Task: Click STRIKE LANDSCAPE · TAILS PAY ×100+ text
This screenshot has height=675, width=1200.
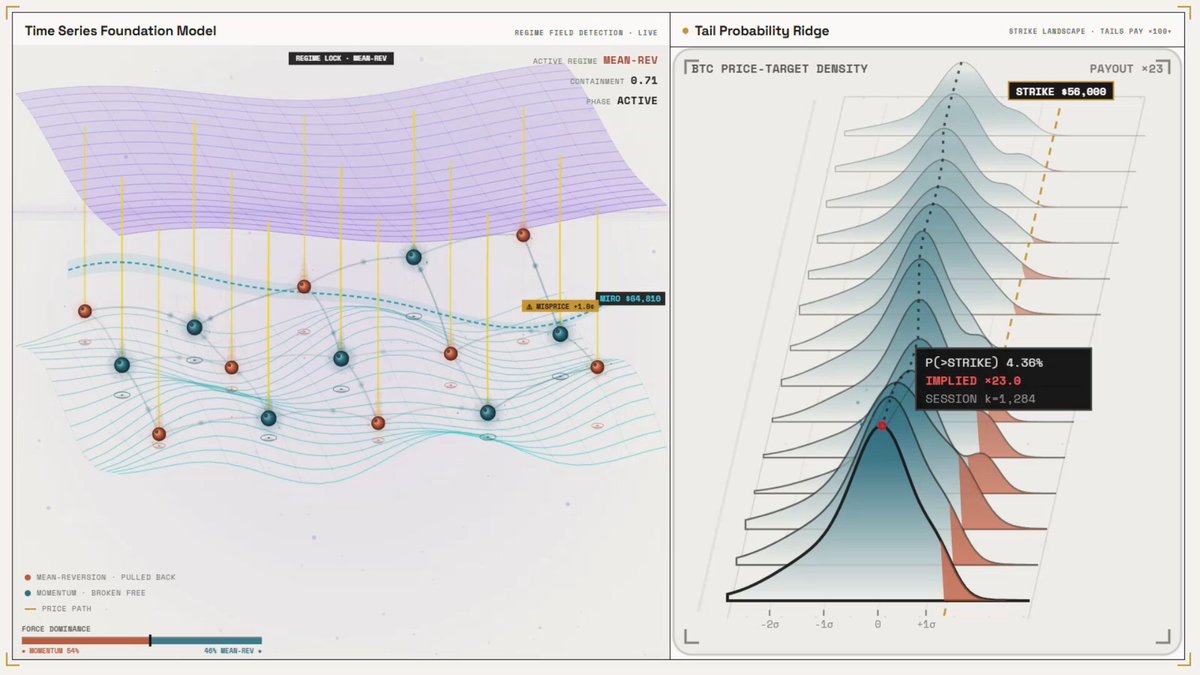Action: (x=1090, y=32)
